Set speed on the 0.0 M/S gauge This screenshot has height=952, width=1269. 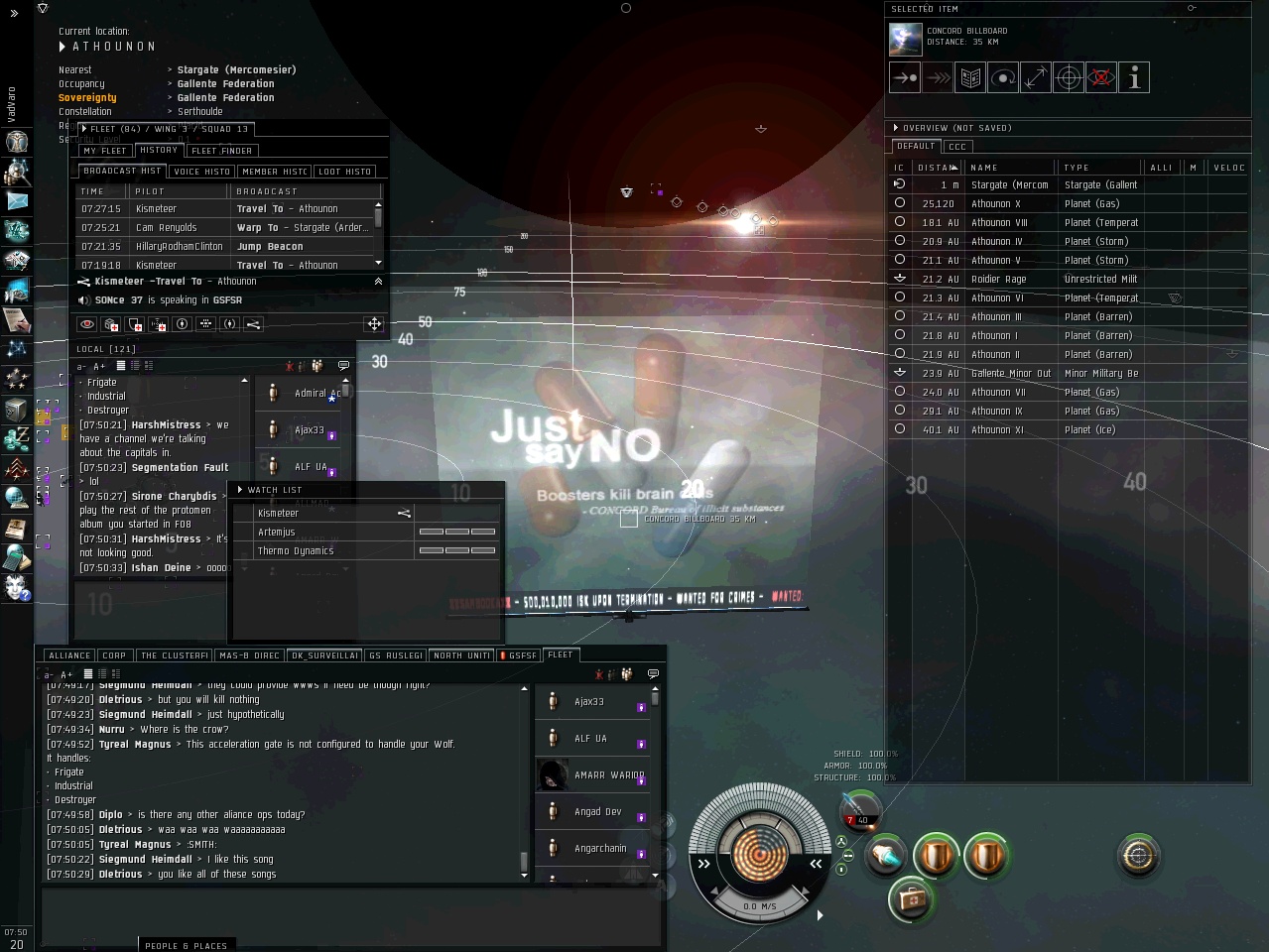[760, 906]
